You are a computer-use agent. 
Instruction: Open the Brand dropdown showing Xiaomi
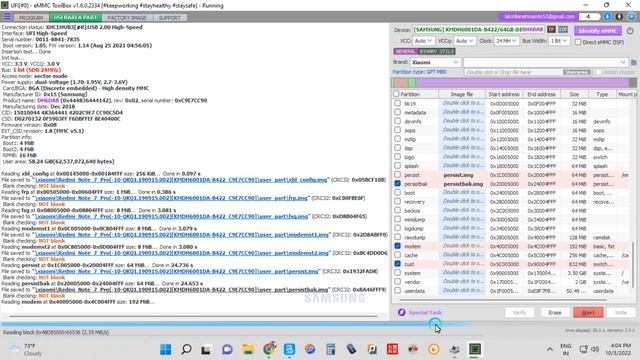pyautogui.click(x=436, y=62)
